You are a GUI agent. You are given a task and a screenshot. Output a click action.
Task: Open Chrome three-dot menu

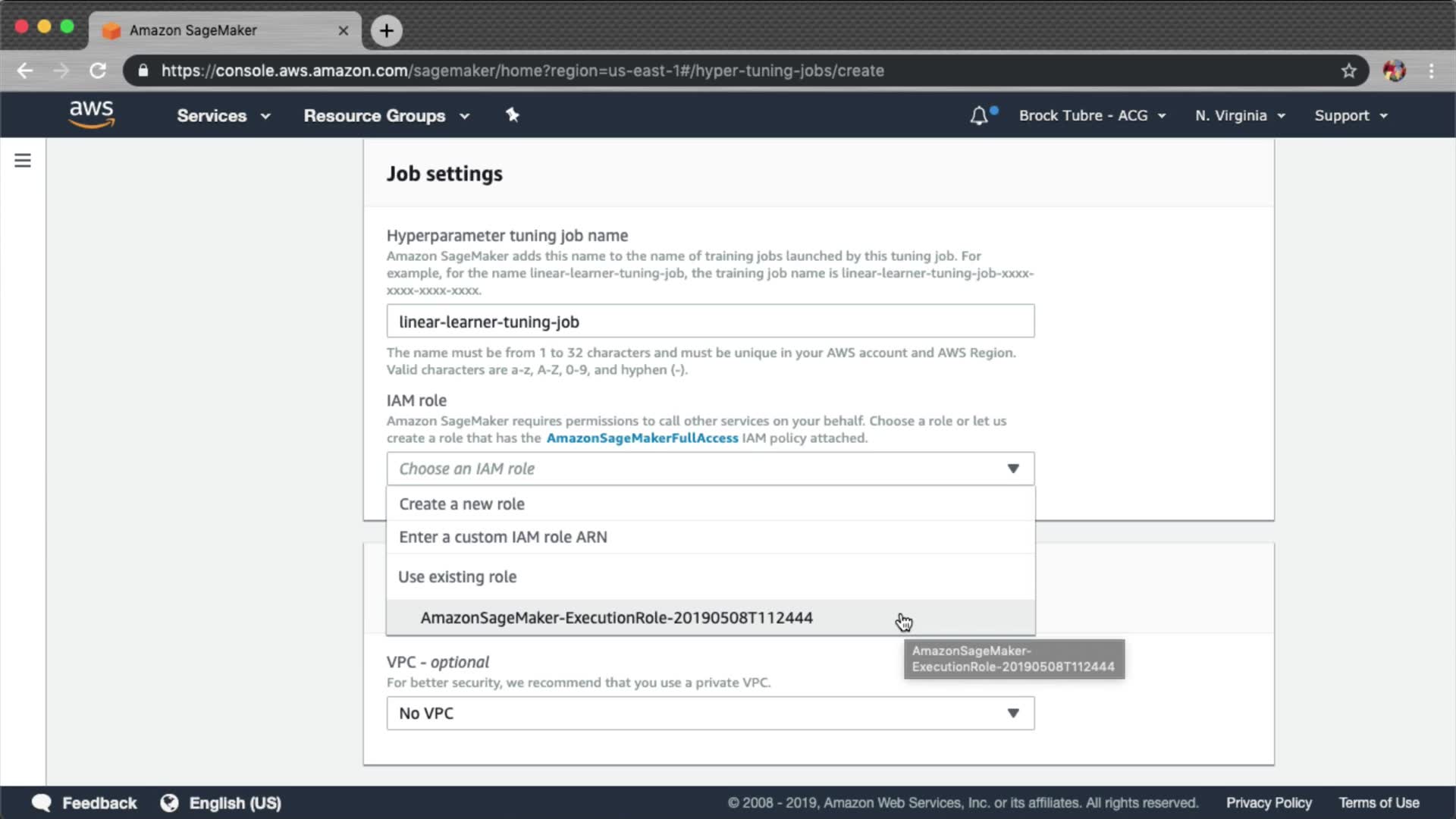pyautogui.click(x=1431, y=71)
